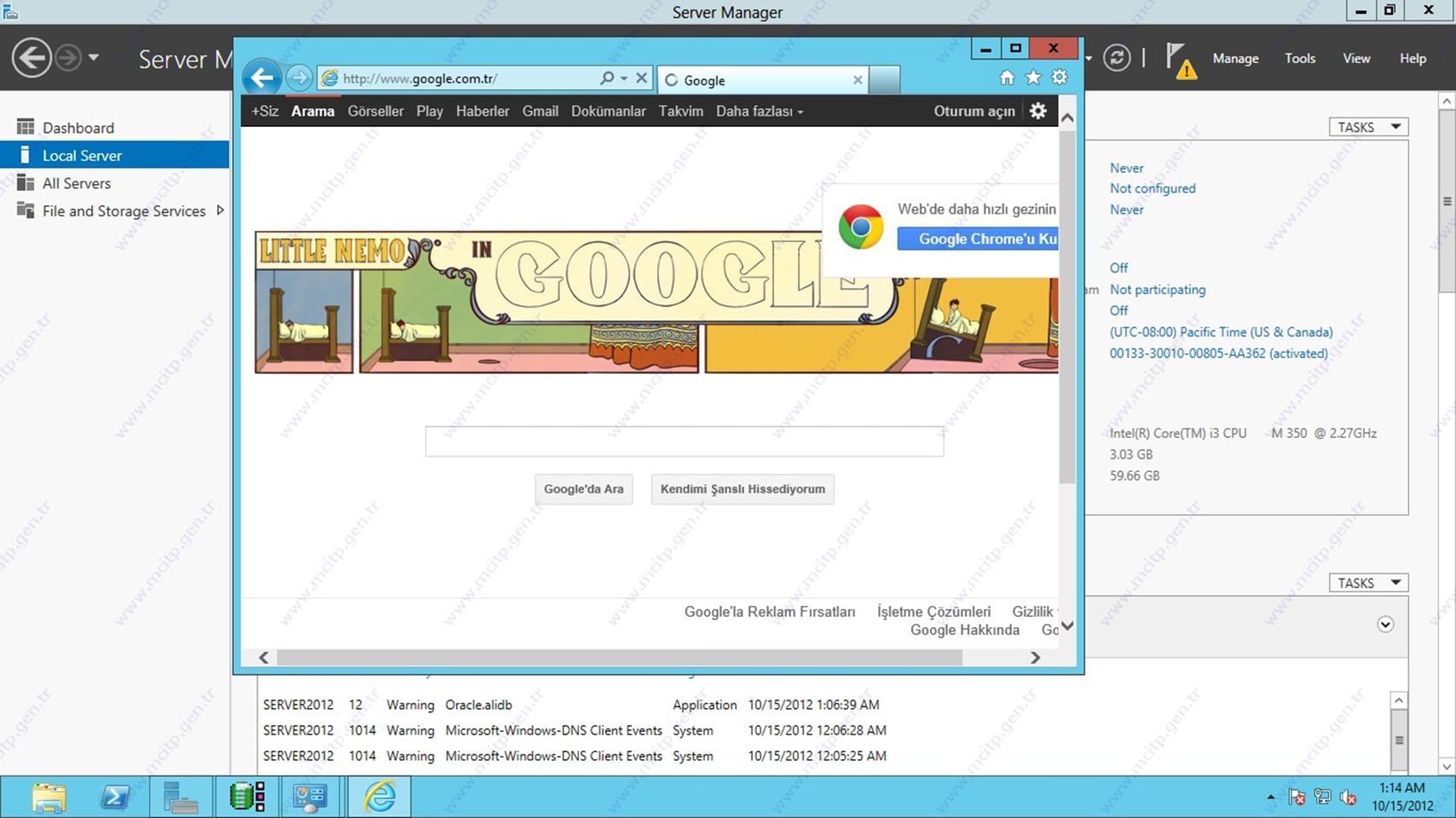Switch to Internet Explorer taskbar icon
The image size is (1456, 818).
(x=379, y=798)
